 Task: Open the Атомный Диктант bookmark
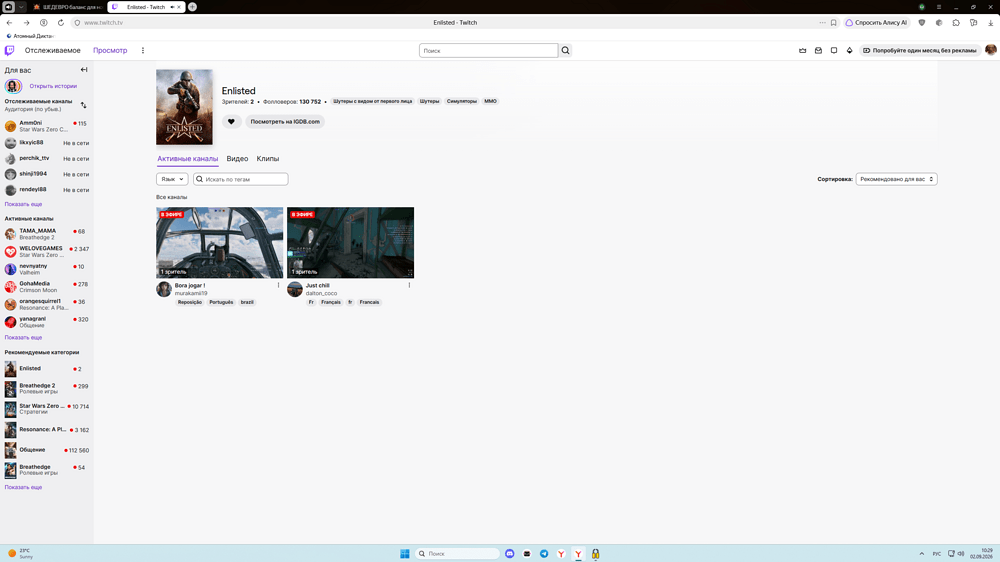[31, 36]
